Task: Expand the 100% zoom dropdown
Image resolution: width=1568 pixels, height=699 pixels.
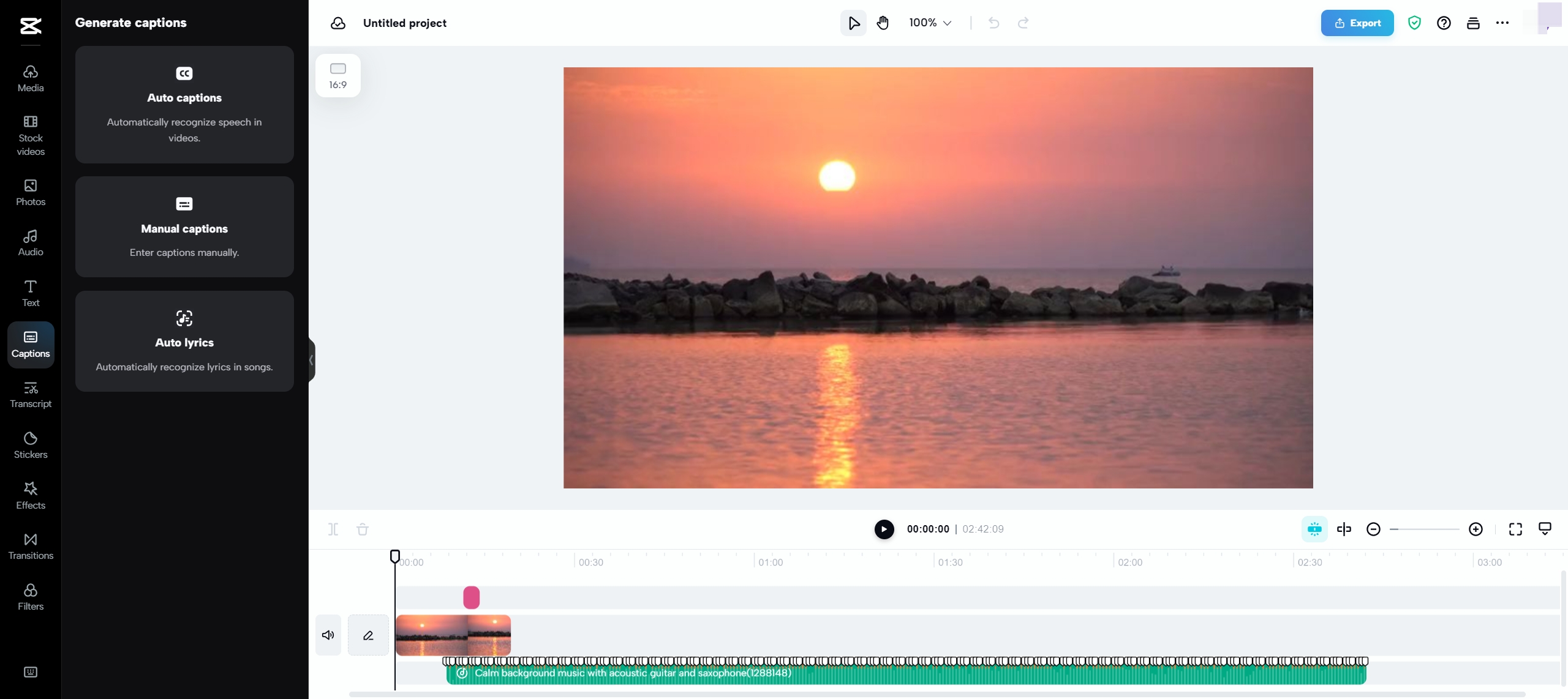Action: (930, 23)
